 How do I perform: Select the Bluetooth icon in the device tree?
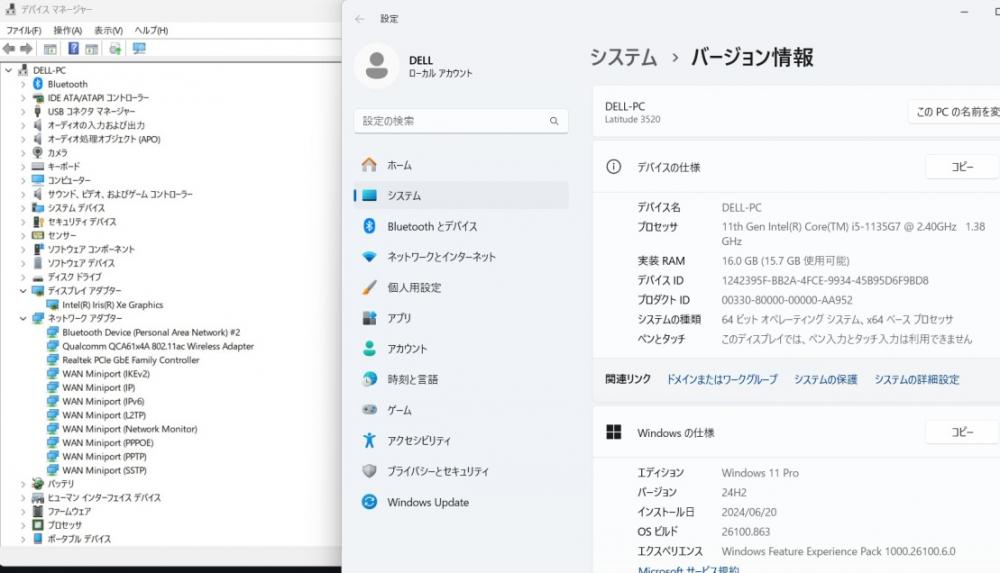[38, 84]
